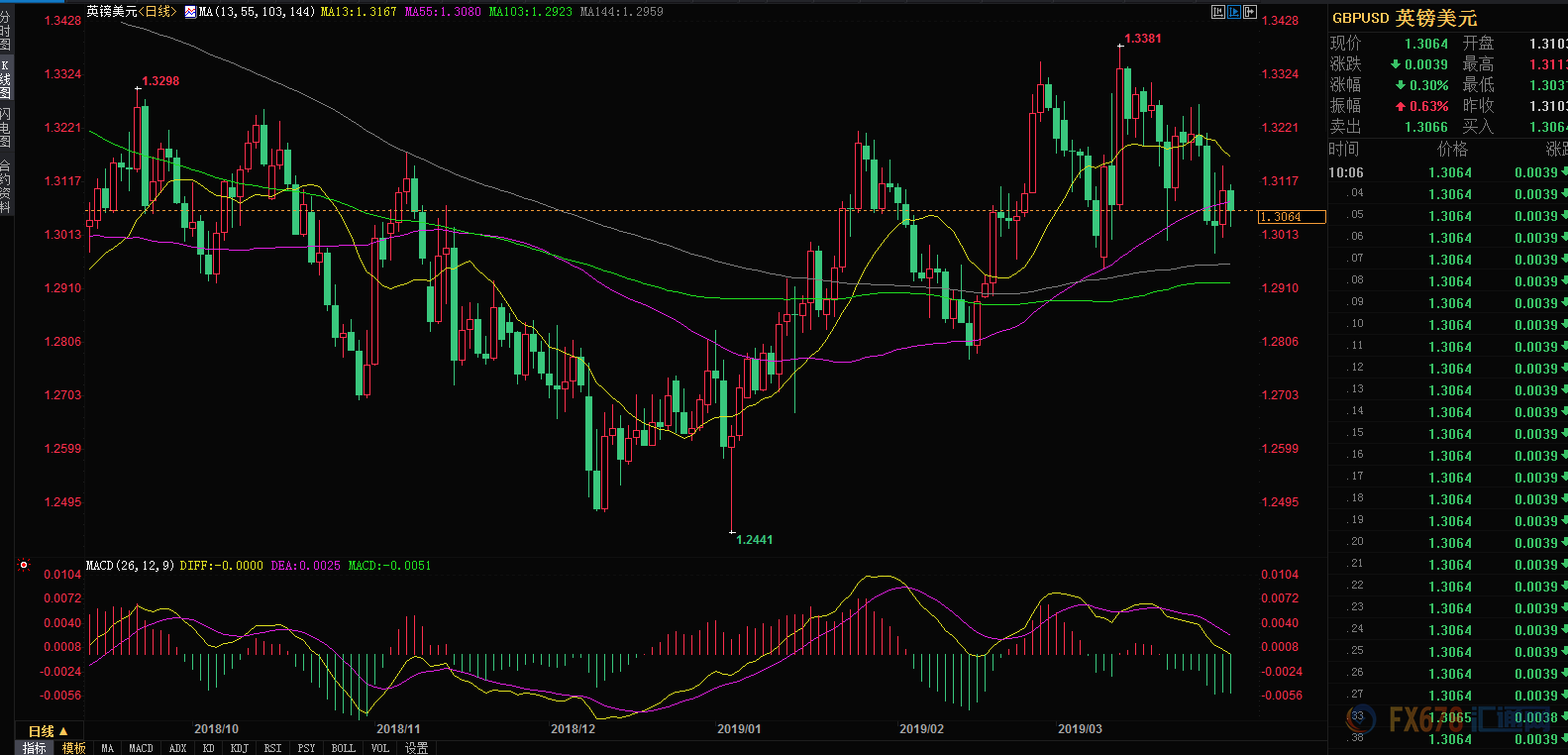Open the 设置 settings button
The width and height of the screenshot is (1568, 755).
416,748
